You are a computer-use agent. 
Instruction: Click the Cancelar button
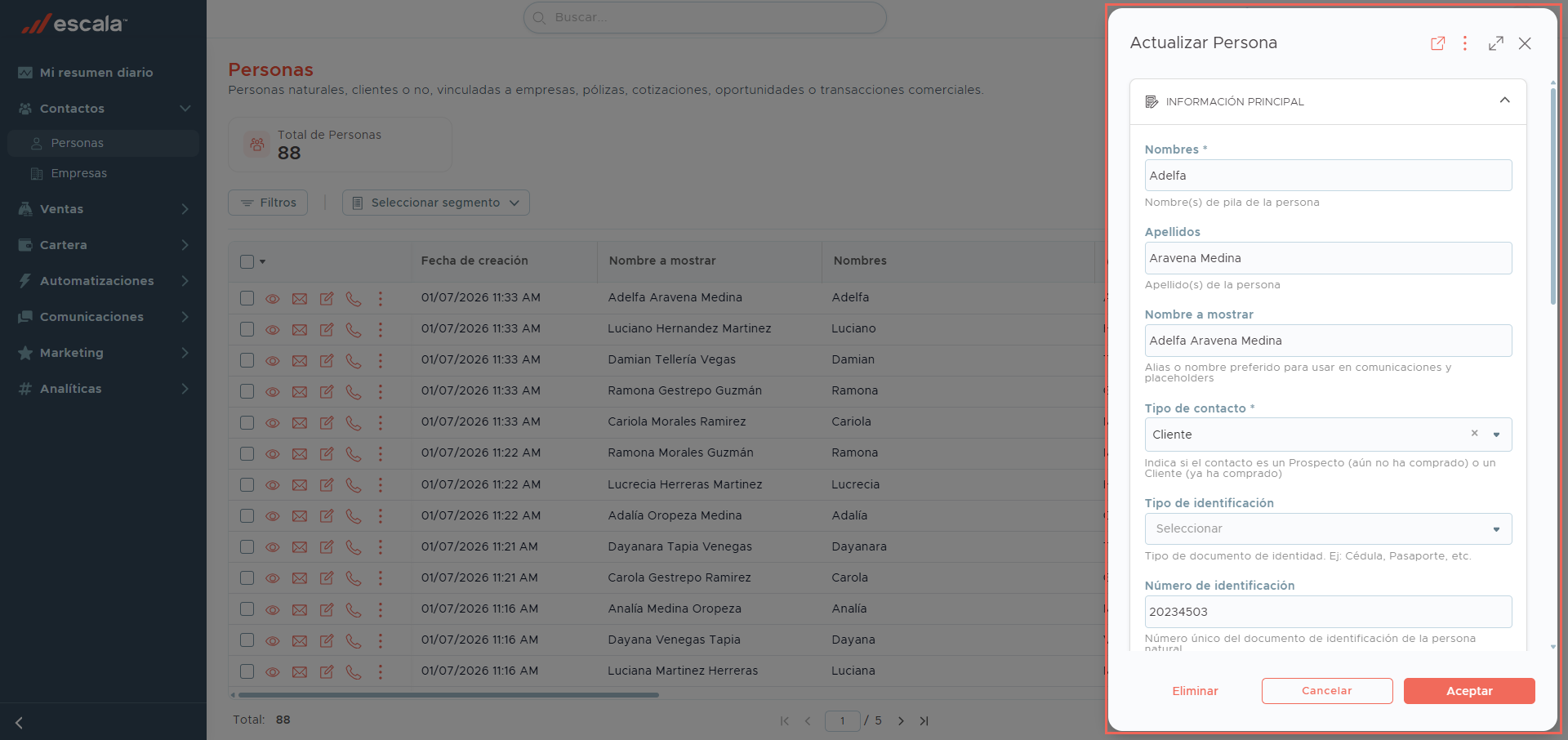click(x=1327, y=691)
